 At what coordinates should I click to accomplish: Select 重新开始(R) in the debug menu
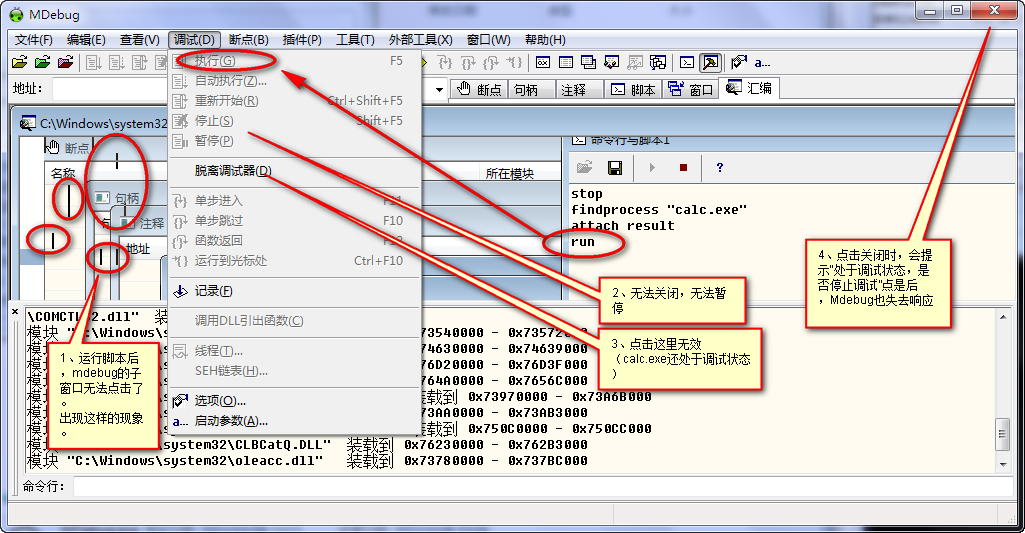[294, 101]
